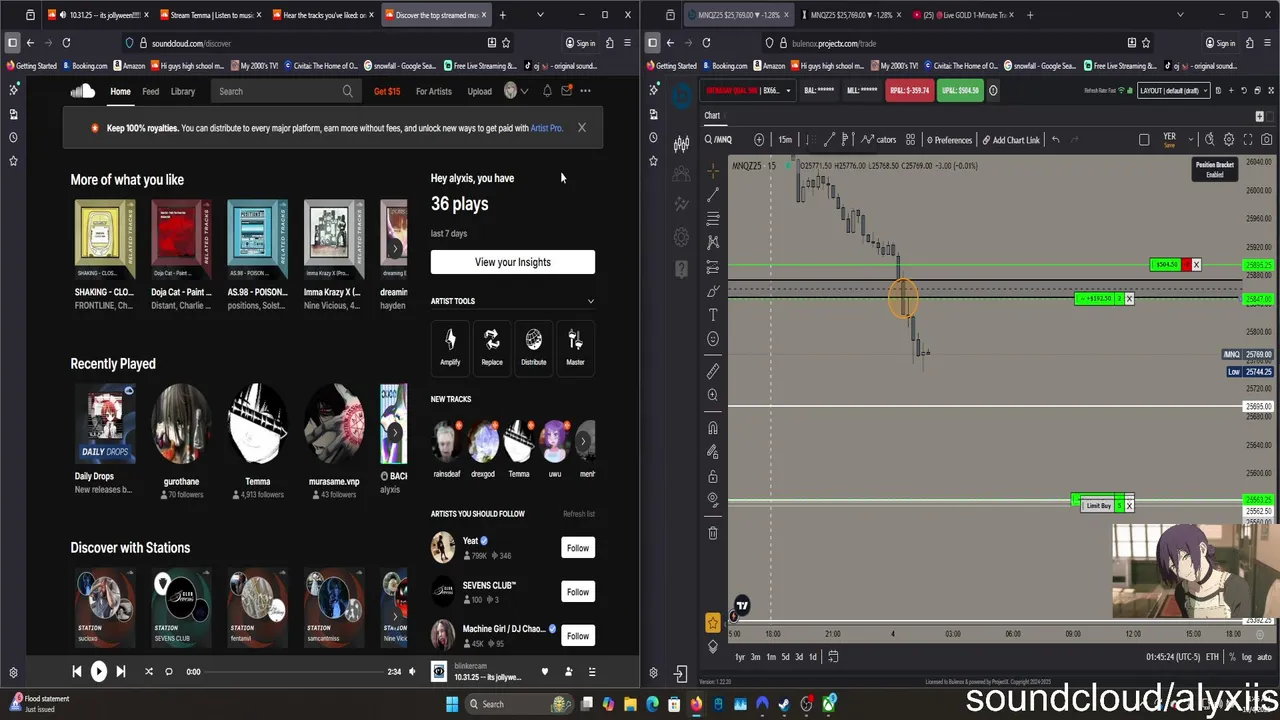Dismiss the Artist Pro royalties banner
This screenshot has width=1280, height=720.
pyautogui.click(x=581, y=128)
